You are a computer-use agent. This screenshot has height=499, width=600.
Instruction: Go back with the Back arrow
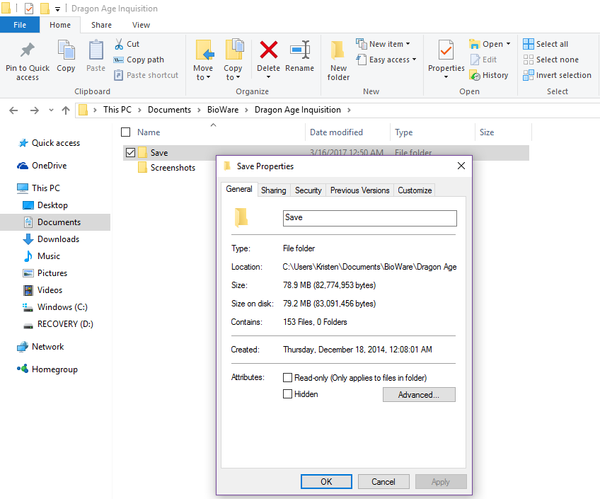coord(14,111)
